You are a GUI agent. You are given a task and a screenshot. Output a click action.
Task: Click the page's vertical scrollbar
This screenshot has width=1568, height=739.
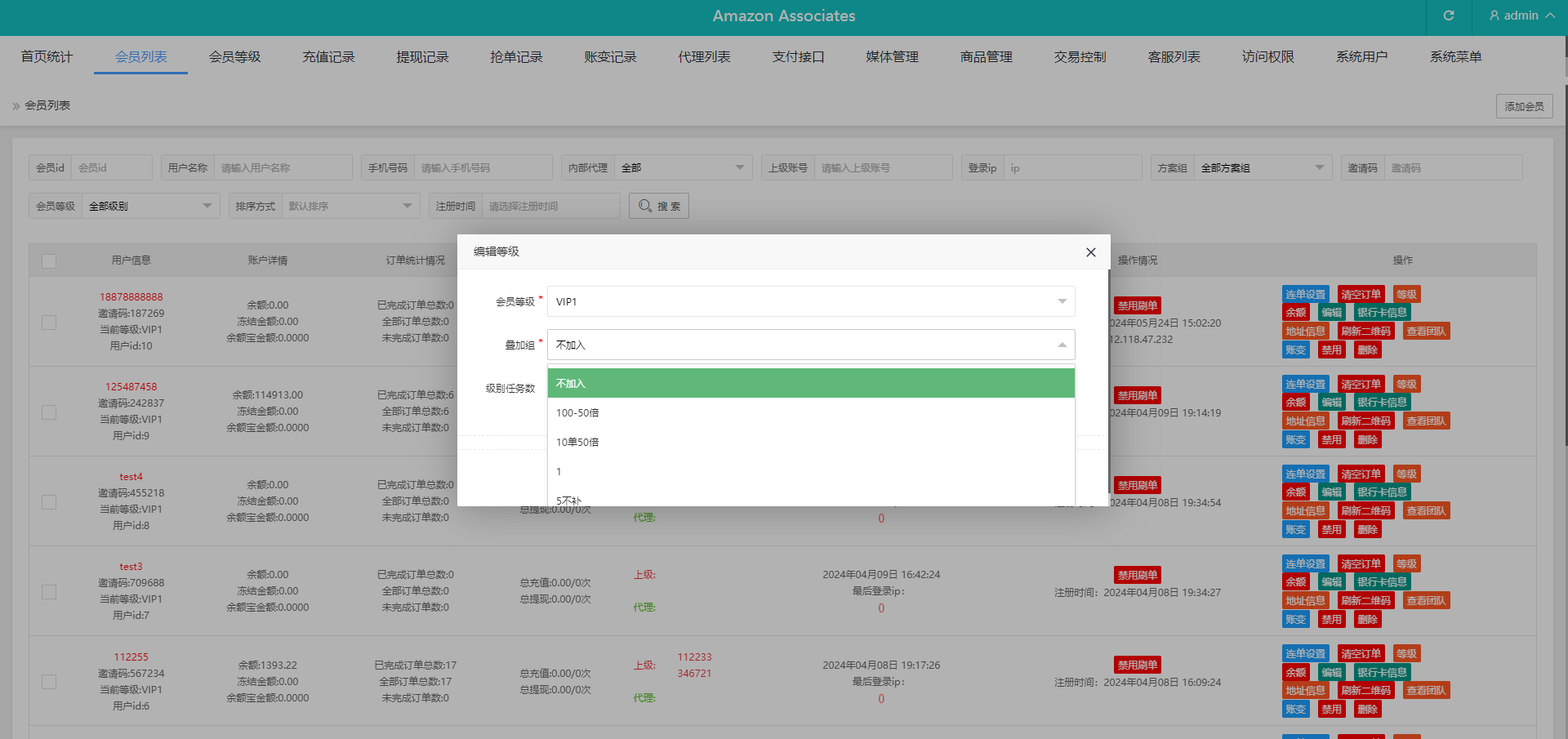(x=1564, y=261)
